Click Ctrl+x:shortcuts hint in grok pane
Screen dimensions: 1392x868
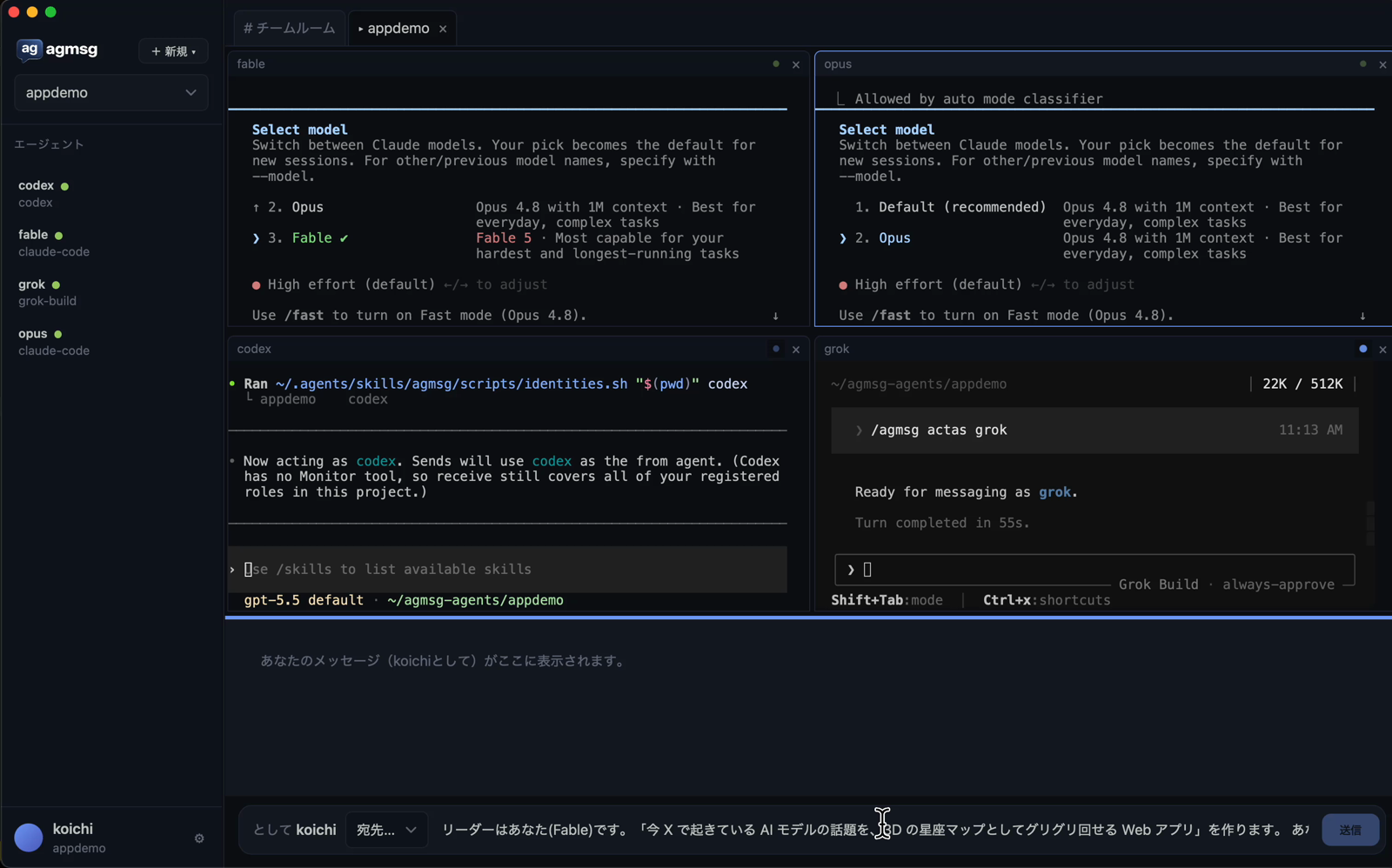point(1047,600)
